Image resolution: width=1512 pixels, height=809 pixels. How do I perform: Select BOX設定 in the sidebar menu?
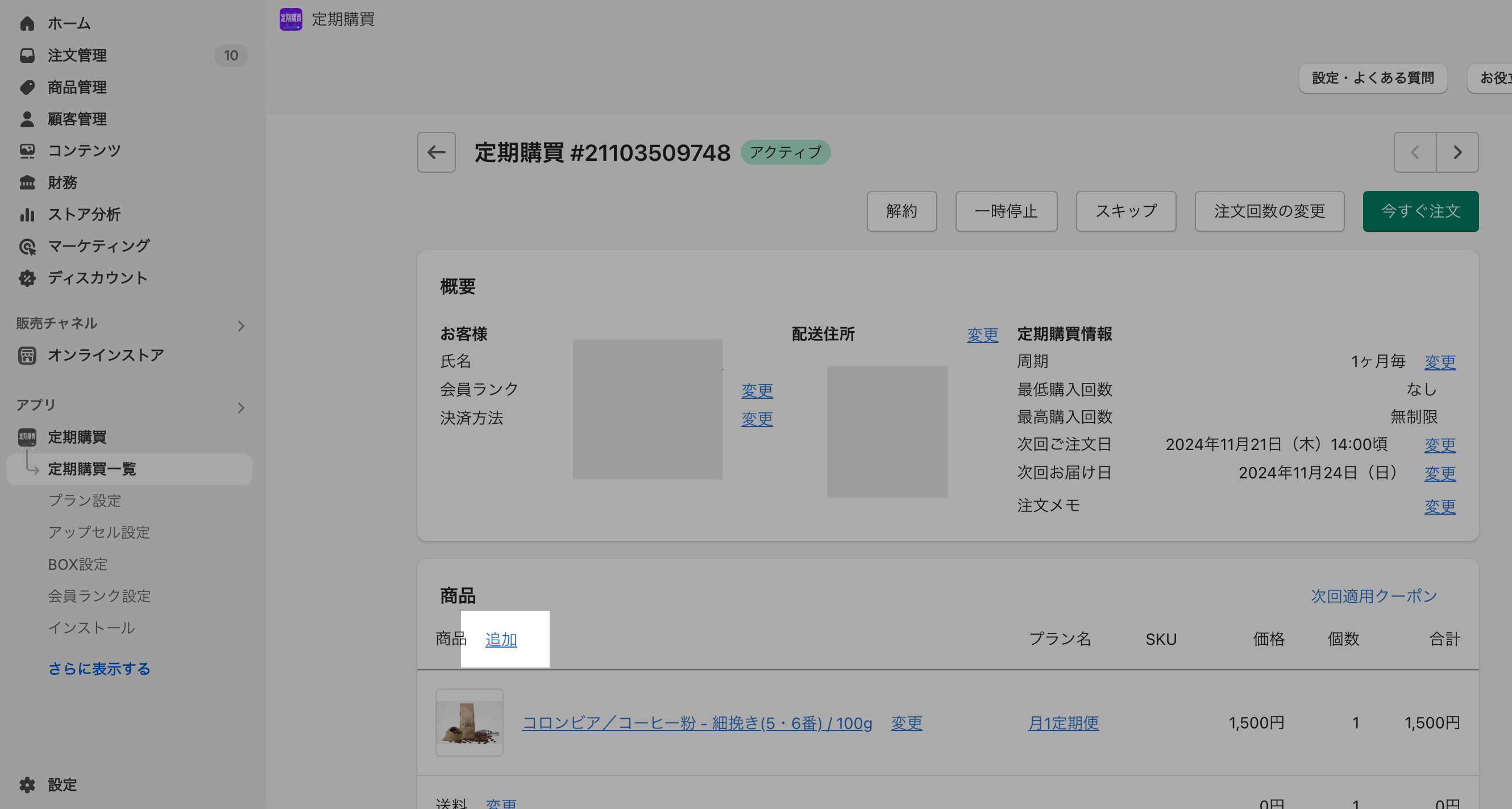pos(77,564)
